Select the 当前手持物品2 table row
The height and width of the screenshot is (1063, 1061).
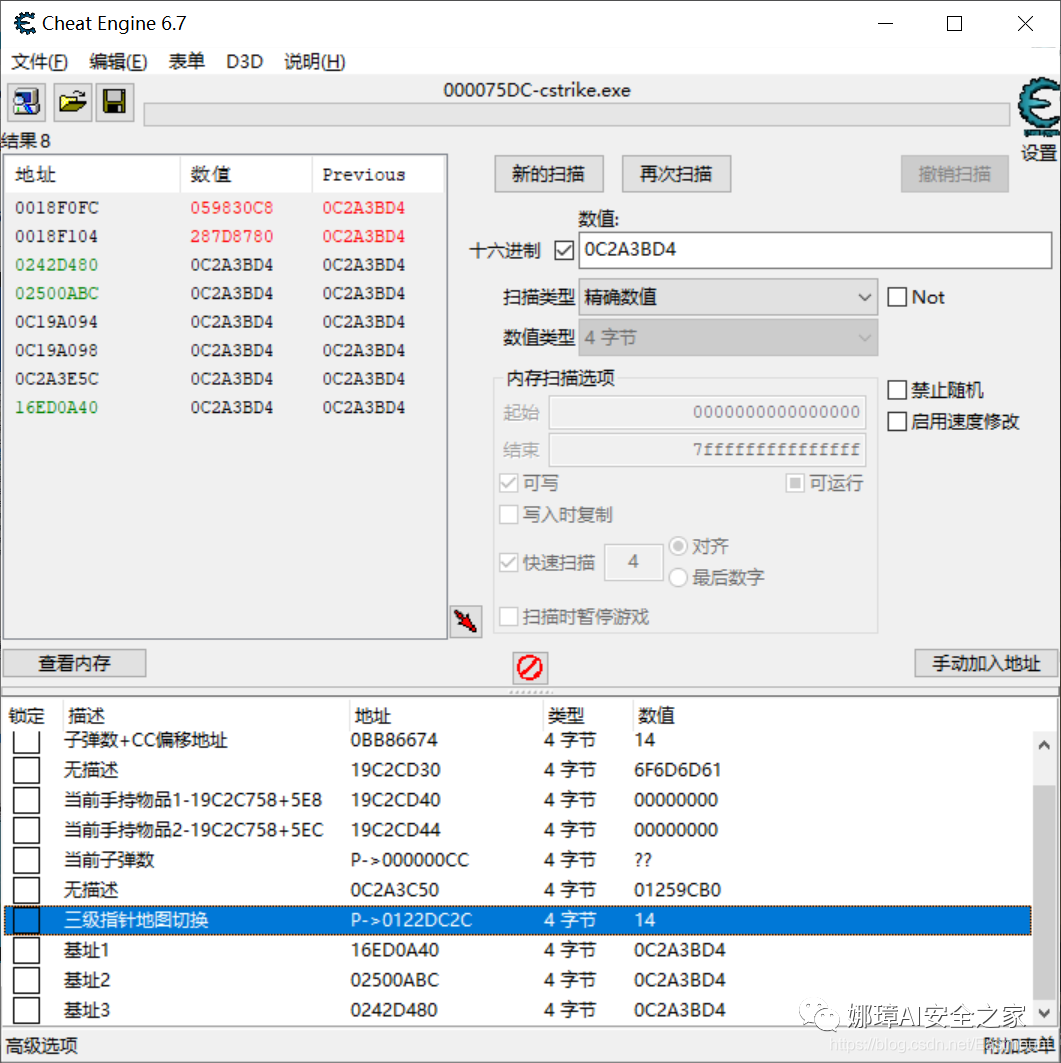[518, 830]
